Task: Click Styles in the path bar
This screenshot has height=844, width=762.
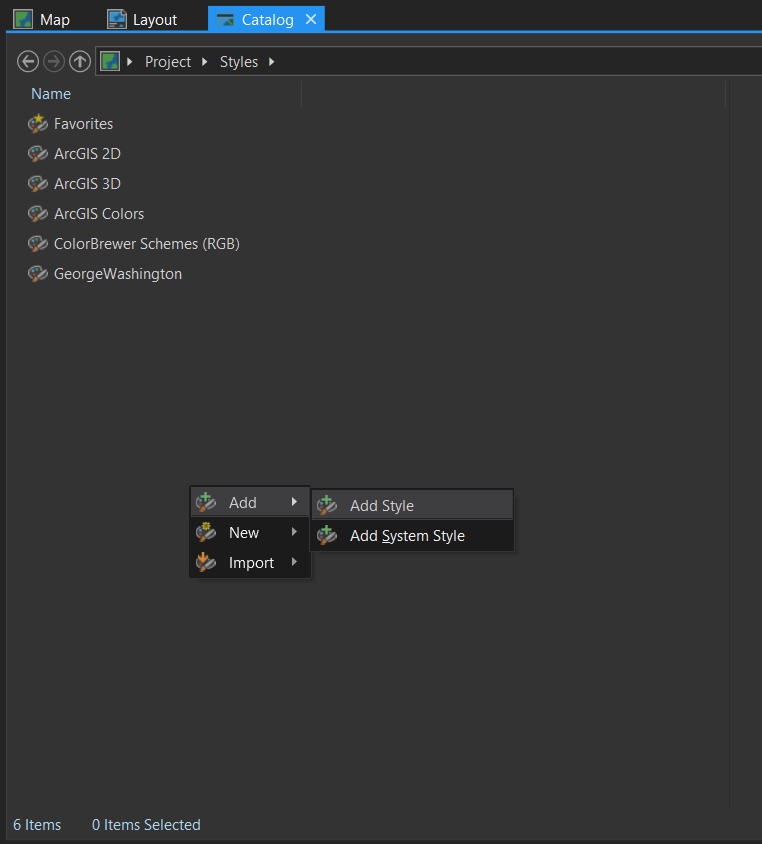Action: [239, 62]
